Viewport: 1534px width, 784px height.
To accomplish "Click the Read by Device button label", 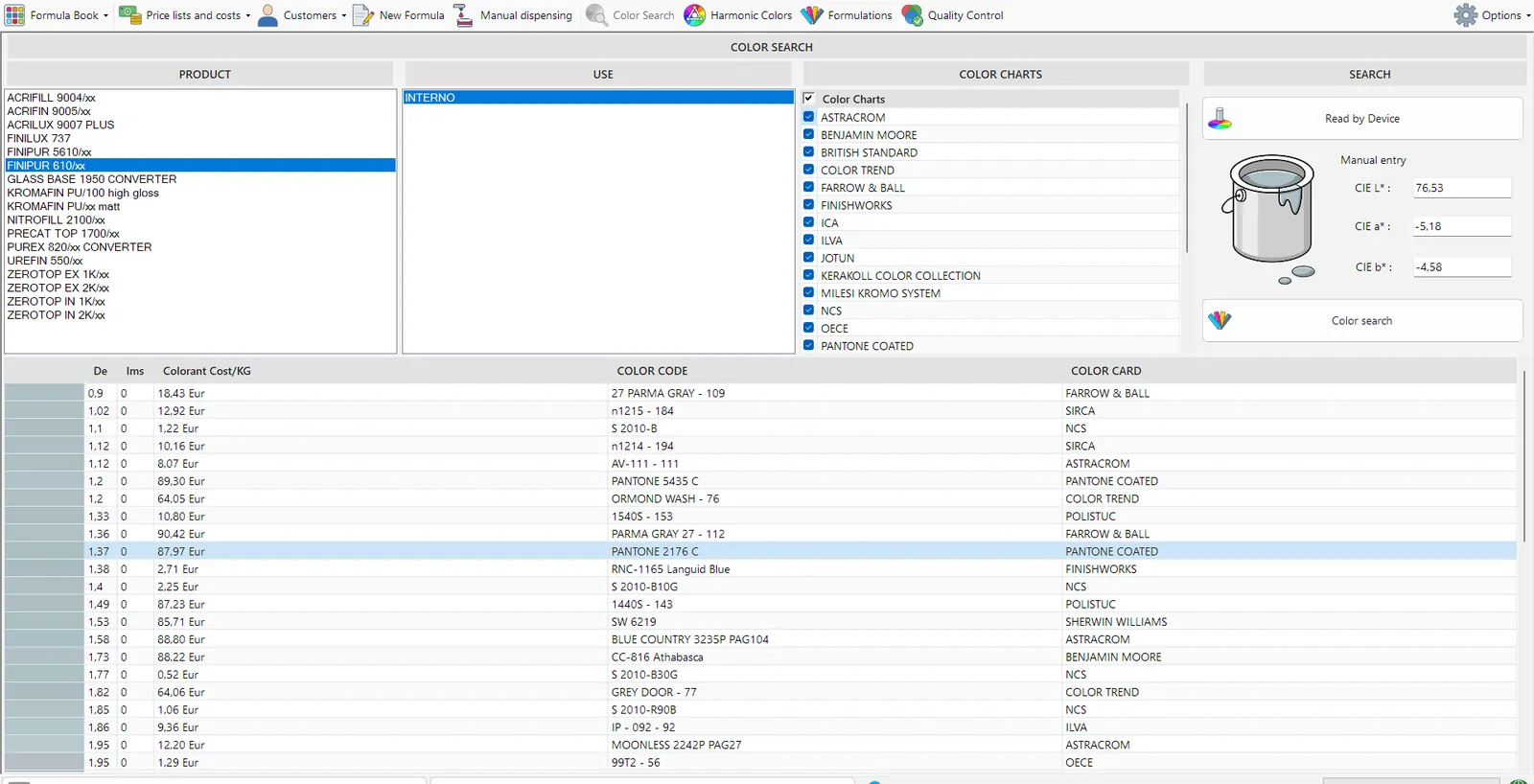I will [x=1362, y=119].
